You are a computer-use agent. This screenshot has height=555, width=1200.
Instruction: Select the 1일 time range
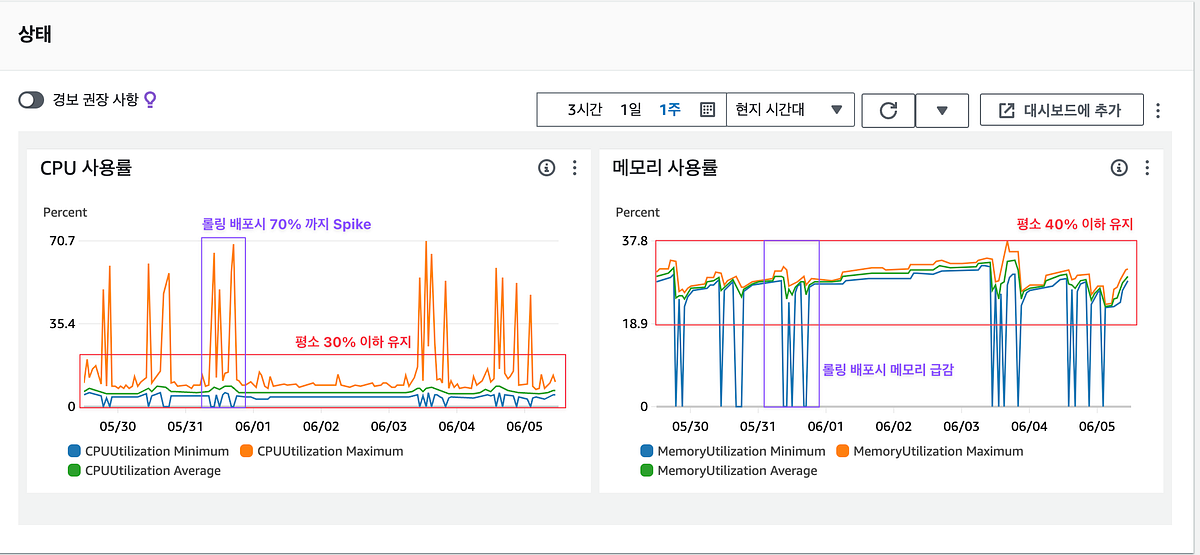[x=630, y=110]
